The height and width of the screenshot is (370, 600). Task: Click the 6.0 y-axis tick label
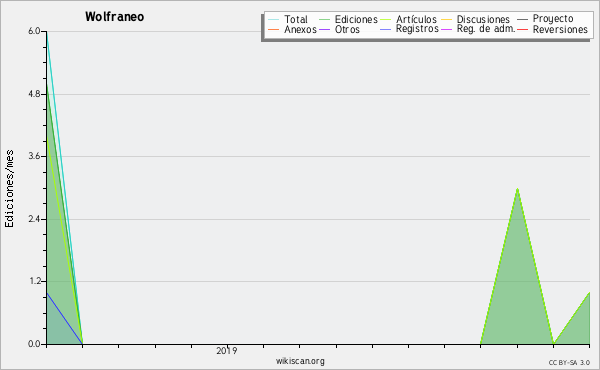34,31
